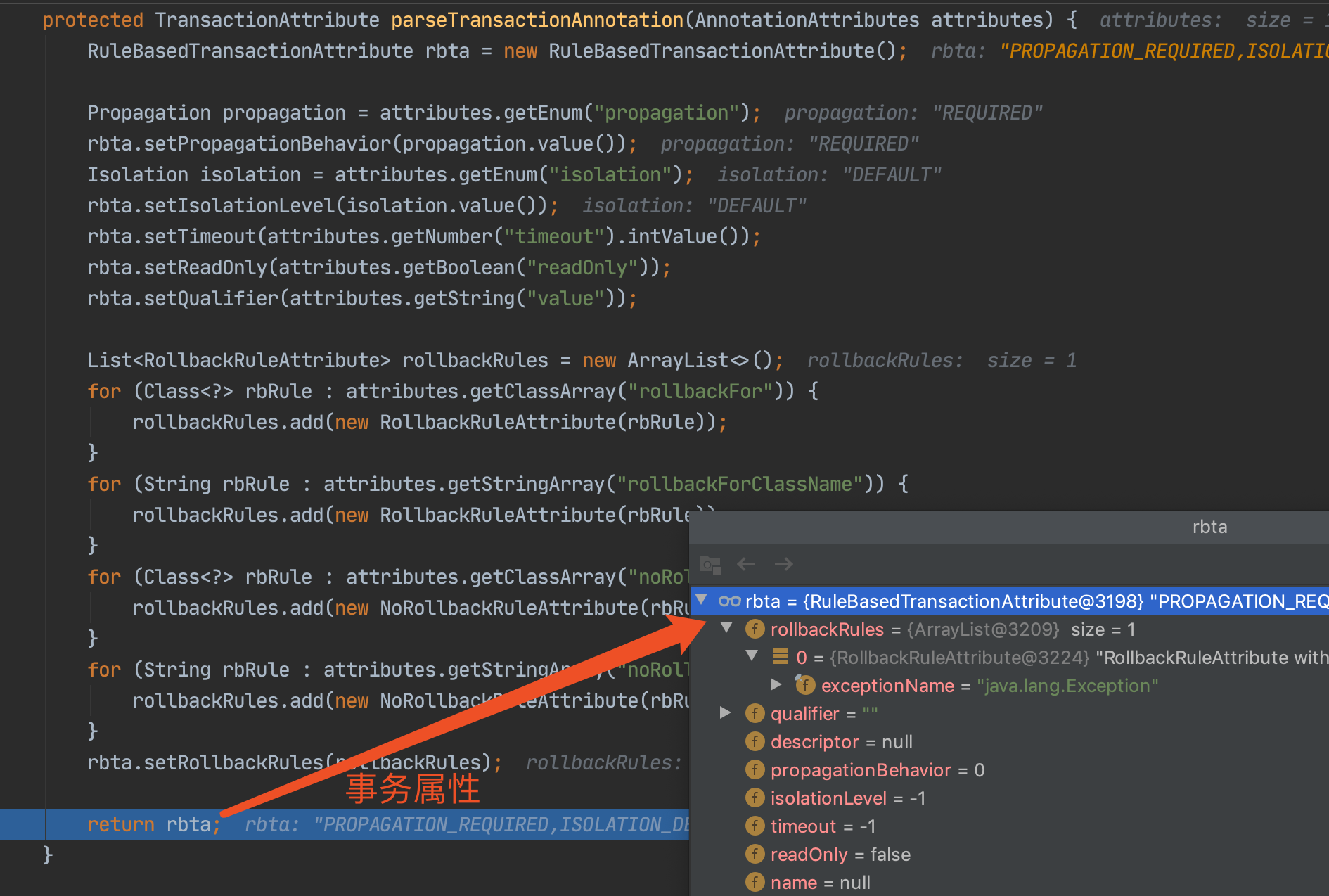Select exceptionName "java.lang.Exception" row

(1010, 686)
